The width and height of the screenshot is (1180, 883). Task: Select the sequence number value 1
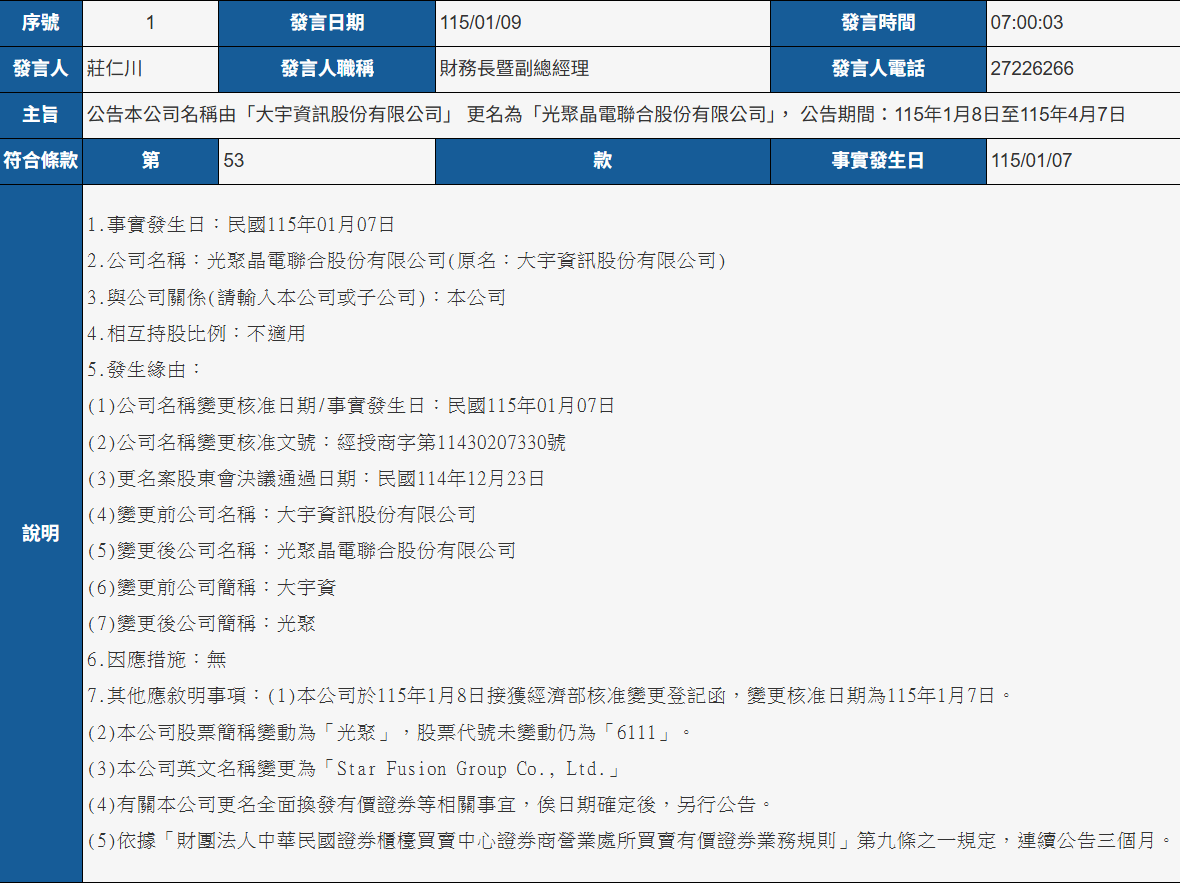[x=150, y=23]
